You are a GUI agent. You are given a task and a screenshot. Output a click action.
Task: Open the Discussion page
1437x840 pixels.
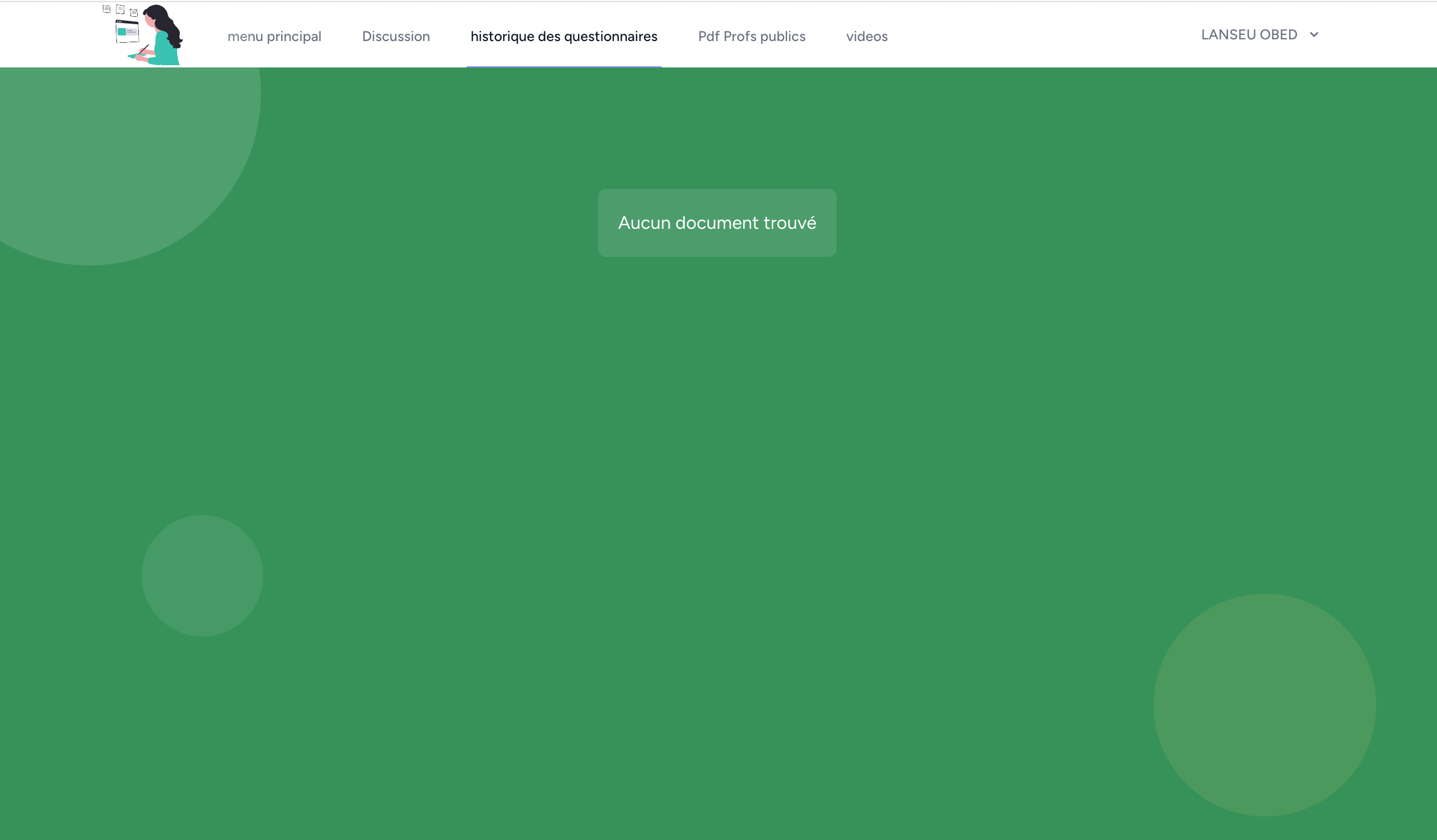click(x=396, y=37)
